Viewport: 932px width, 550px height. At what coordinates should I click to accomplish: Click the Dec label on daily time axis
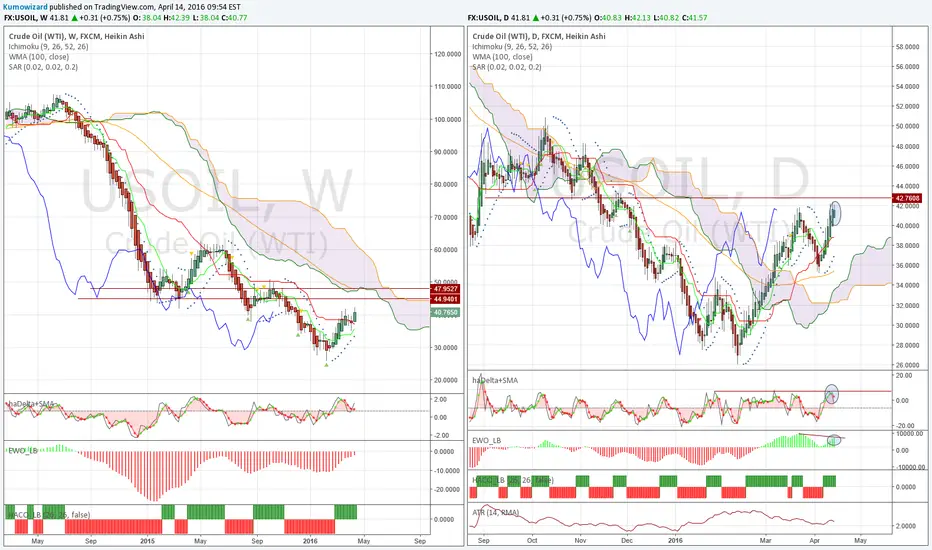pyautogui.click(x=627, y=540)
